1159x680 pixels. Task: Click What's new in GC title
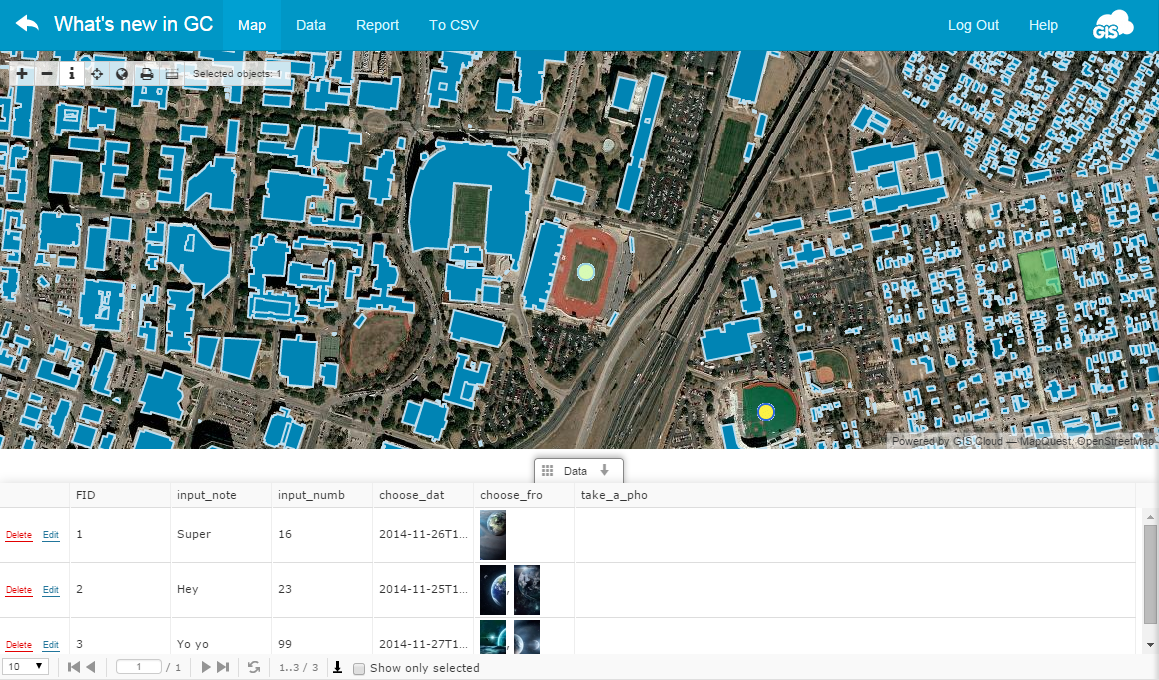click(x=134, y=24)
